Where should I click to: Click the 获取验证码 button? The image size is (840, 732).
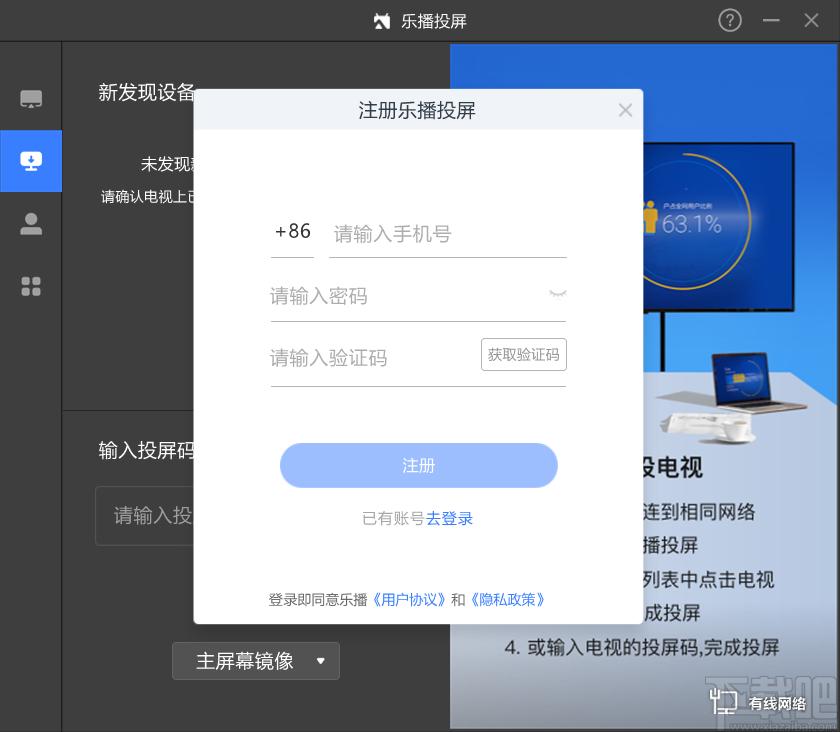pyautogui.click(x=524, y=355)
